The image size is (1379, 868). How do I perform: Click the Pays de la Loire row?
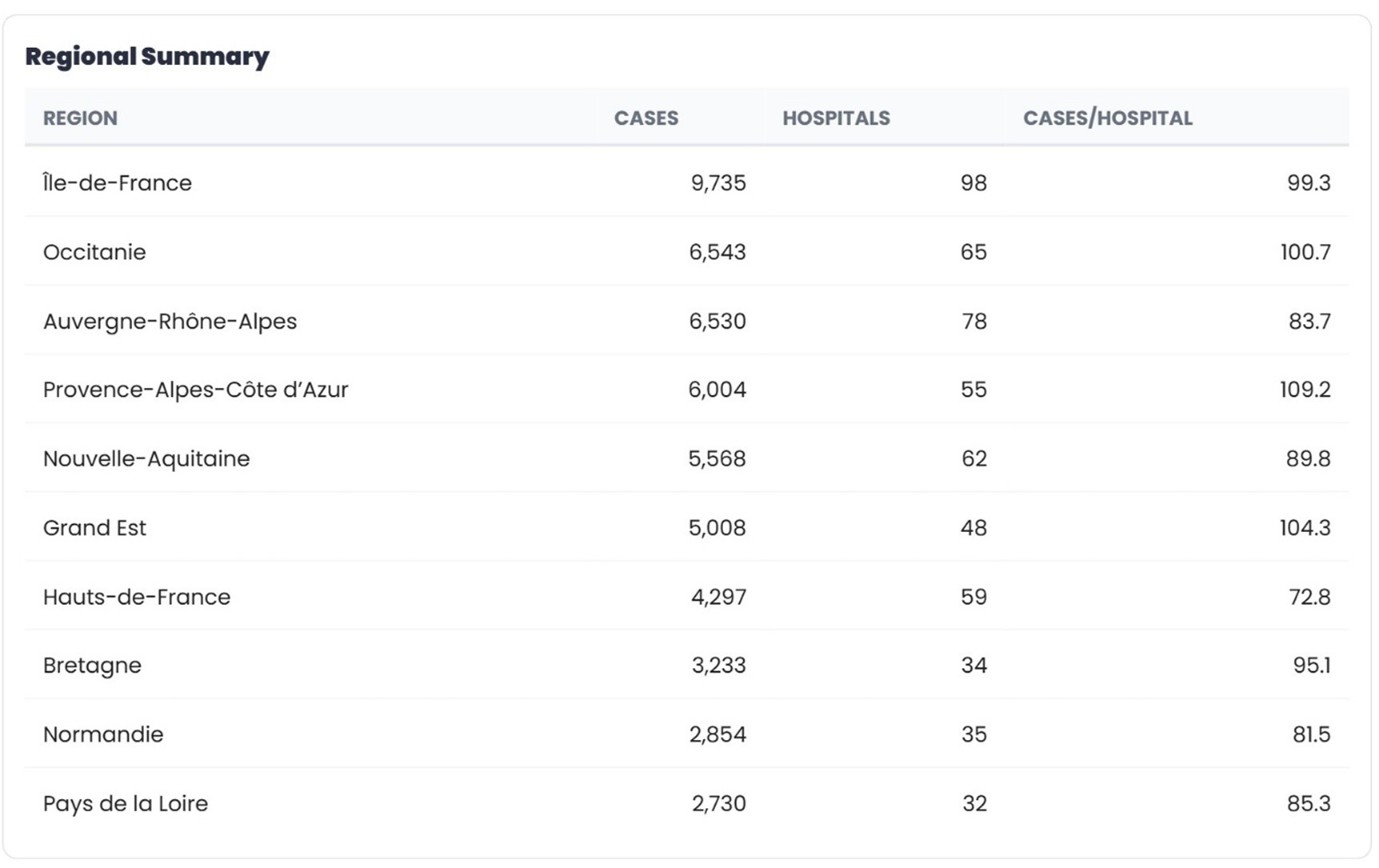coord(125,804)
